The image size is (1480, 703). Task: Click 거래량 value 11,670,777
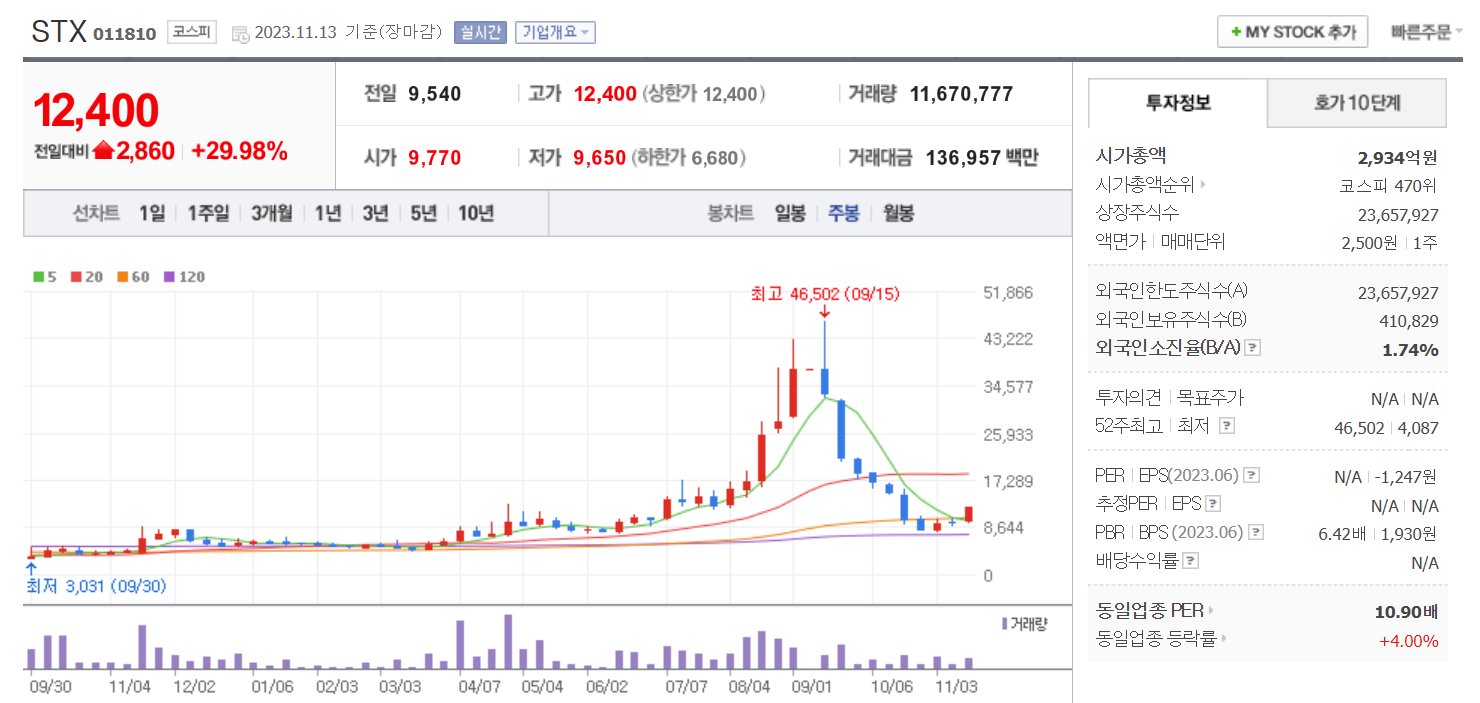961,94
